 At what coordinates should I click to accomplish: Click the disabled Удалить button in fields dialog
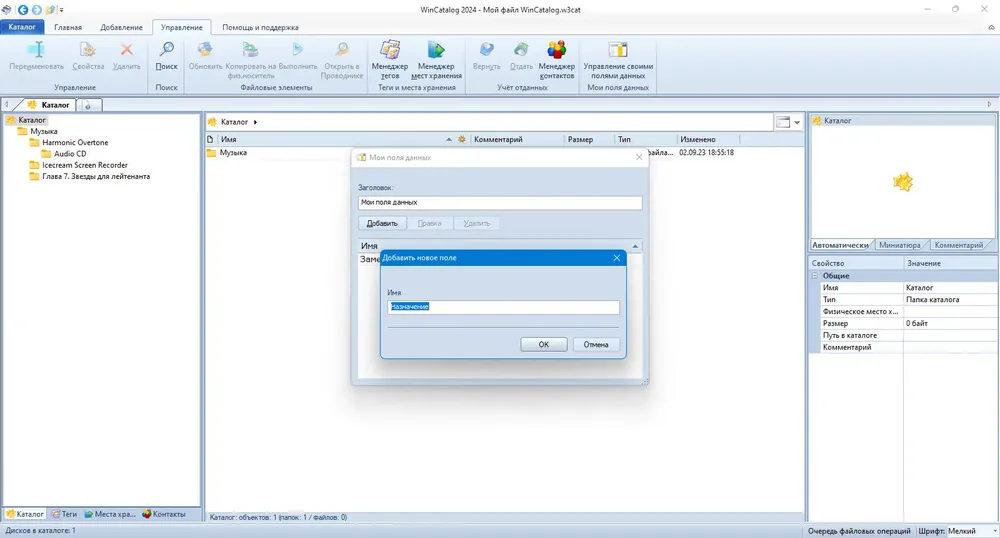(477, 223)
